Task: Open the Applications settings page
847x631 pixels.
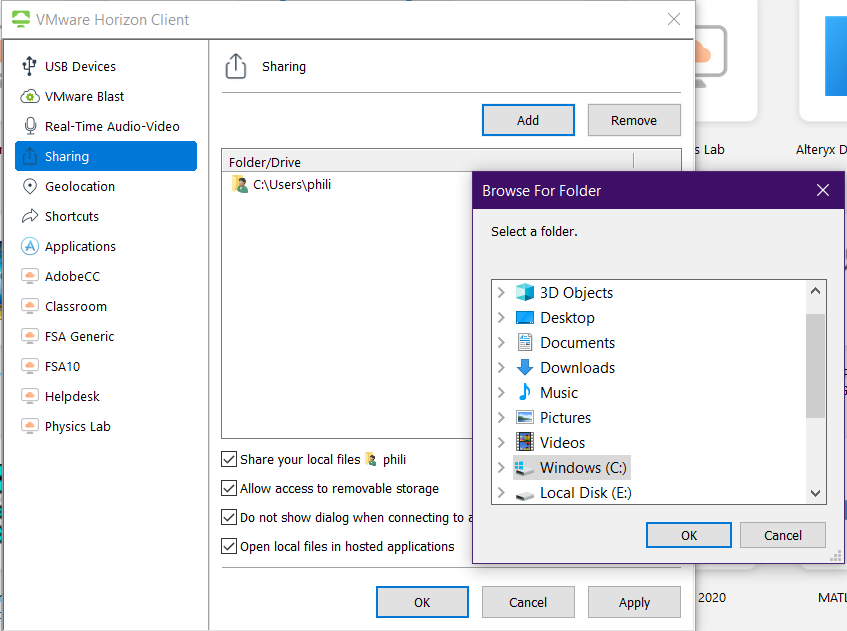Action: 106,246
